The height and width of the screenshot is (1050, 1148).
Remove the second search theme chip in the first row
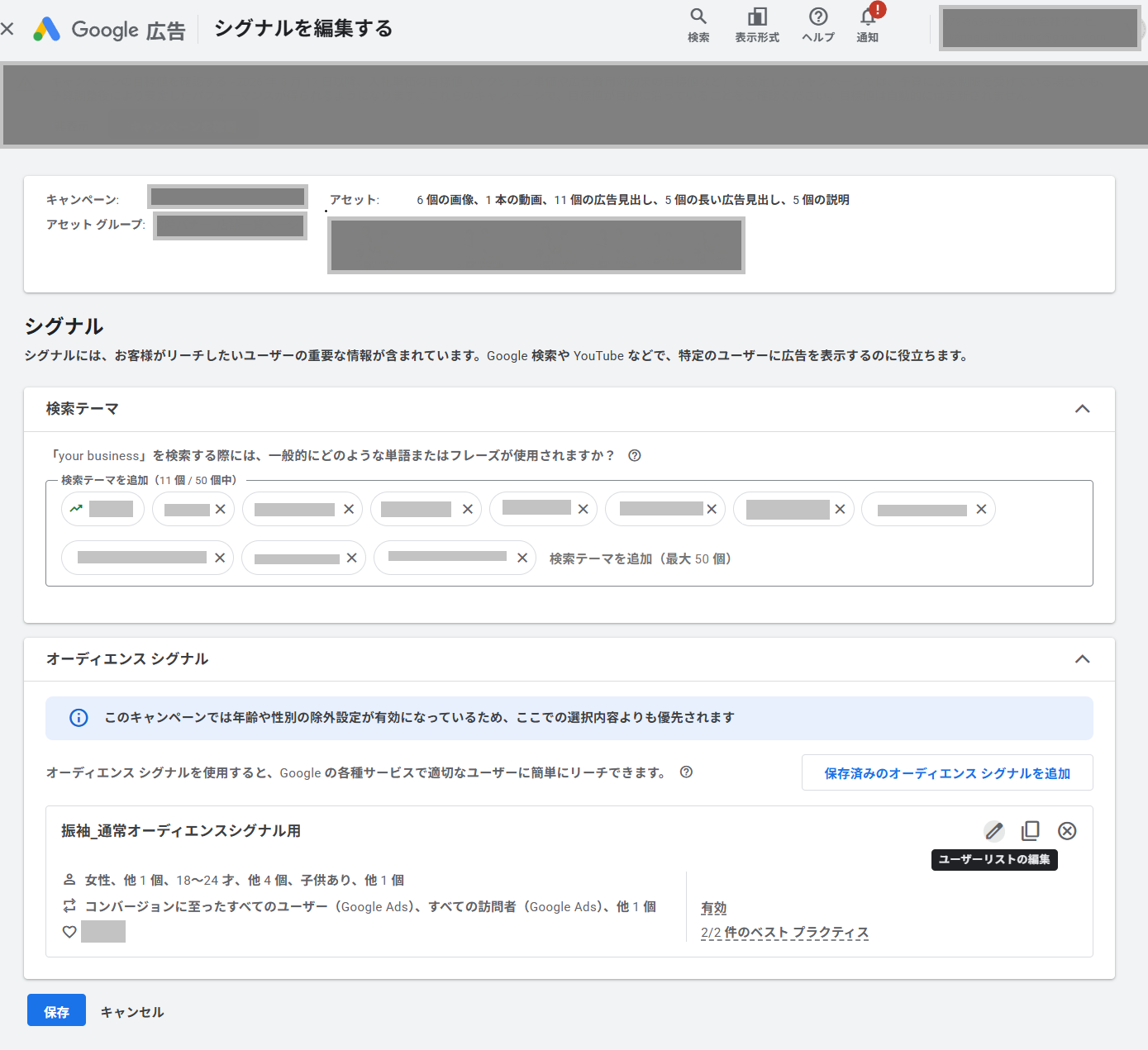(x=220, y=509)
